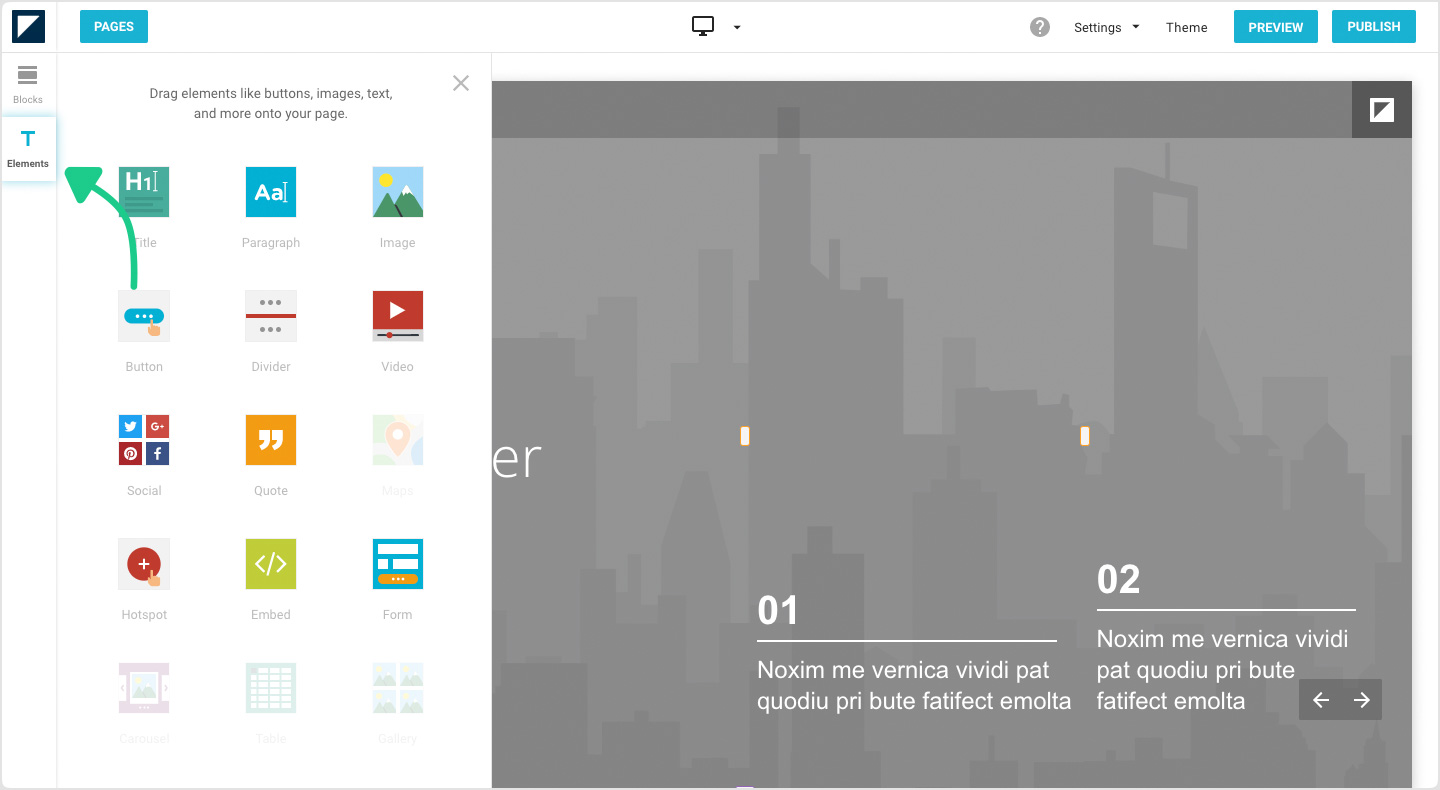Choose the Table element icon
Screen dimensions: 1440x790
point(271,688)
